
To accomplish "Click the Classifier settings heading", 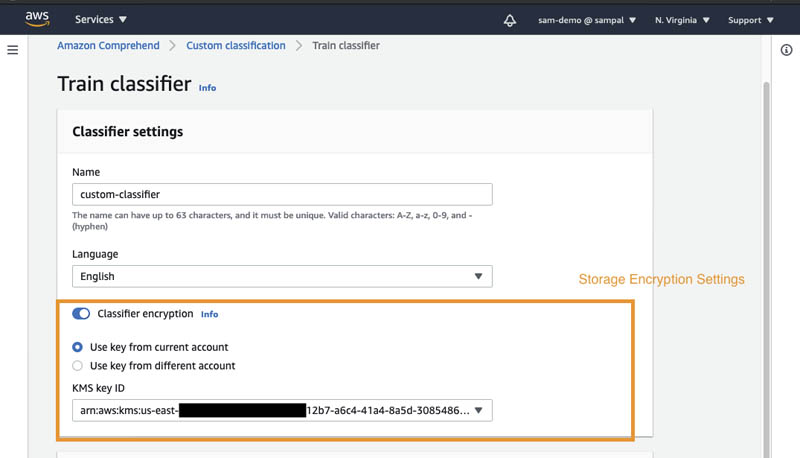I will [x=128, y=132].
